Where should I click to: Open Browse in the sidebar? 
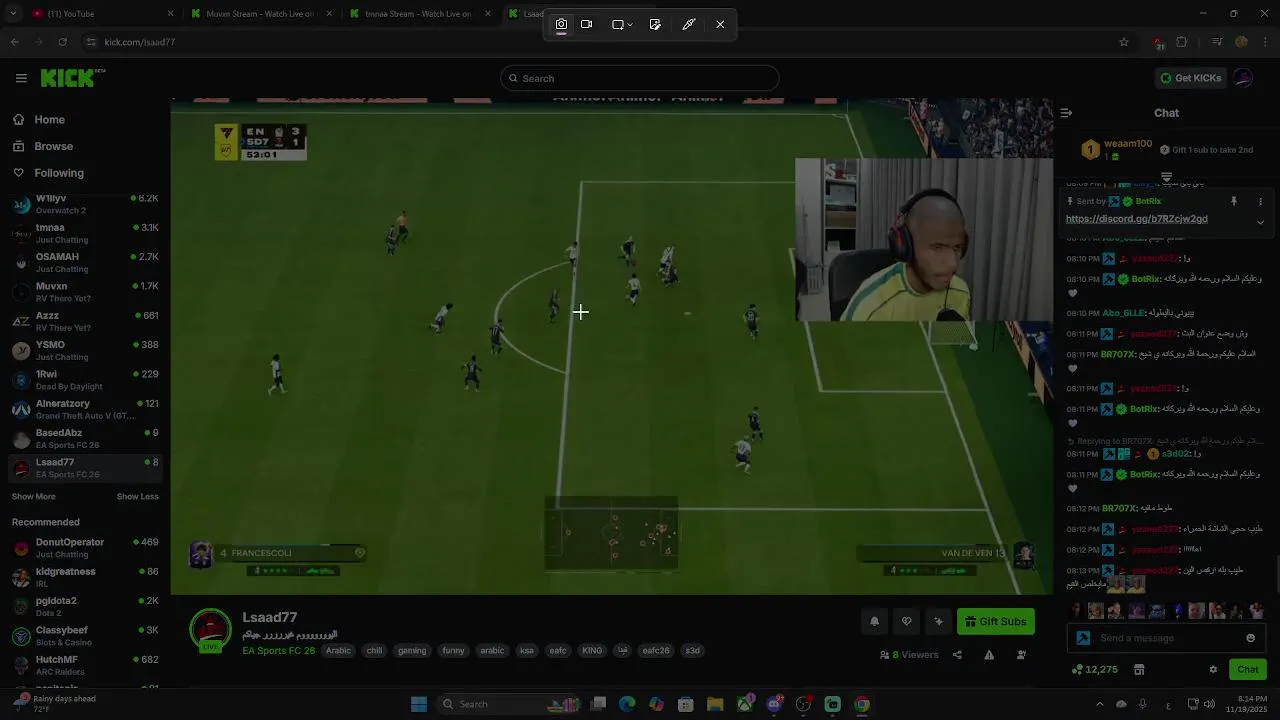pos(53,146)
